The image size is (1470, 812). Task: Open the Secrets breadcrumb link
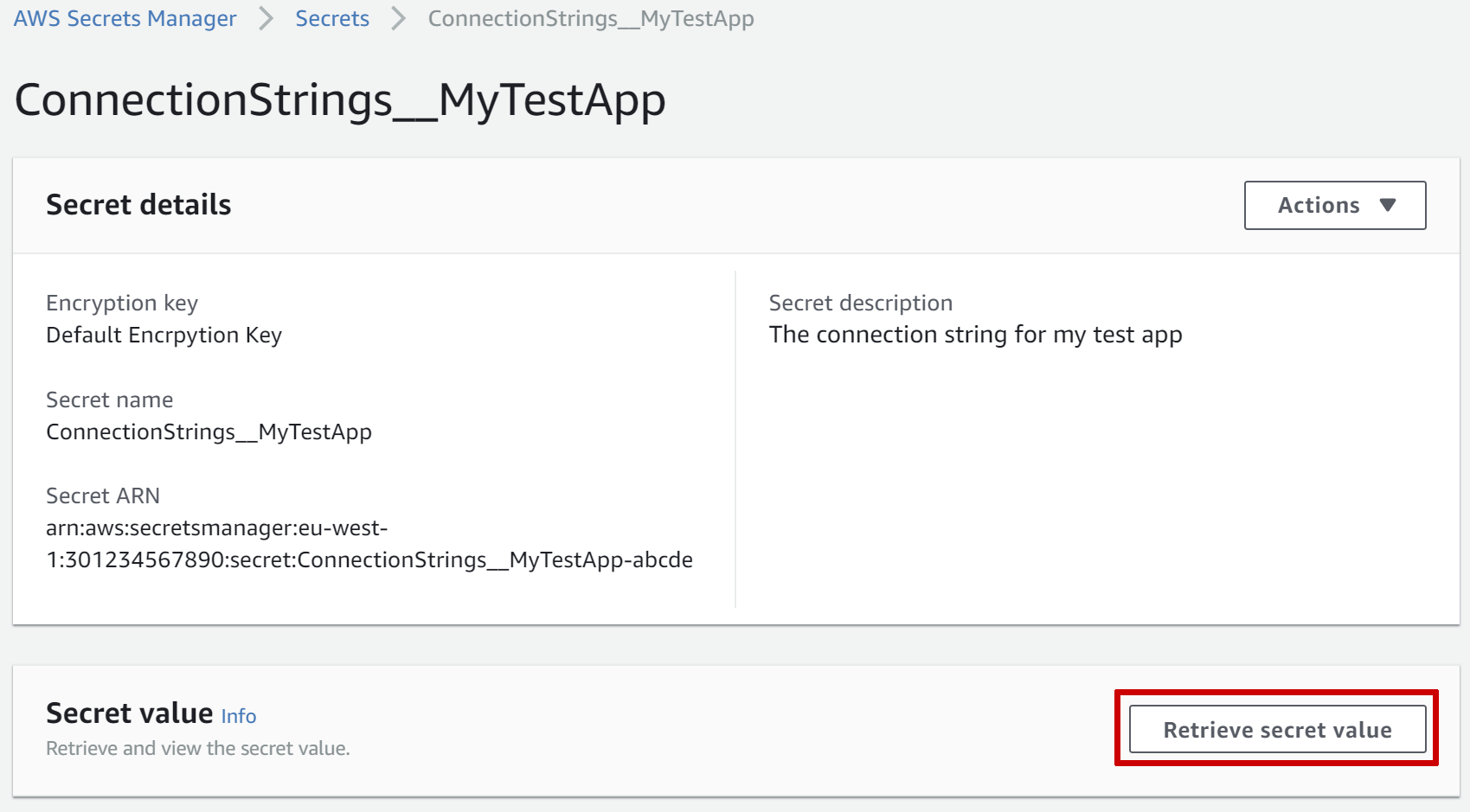click(332, 18)
